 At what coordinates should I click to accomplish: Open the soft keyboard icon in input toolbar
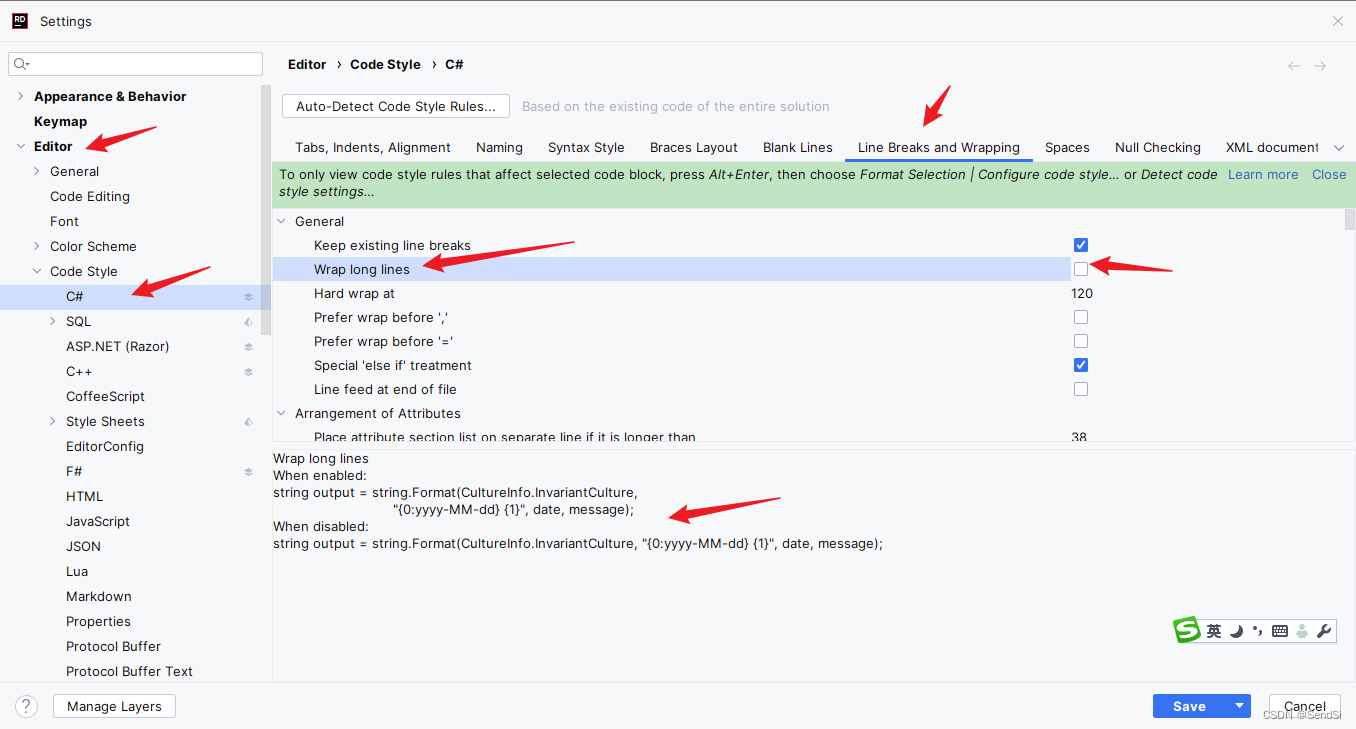point(1280,631)
